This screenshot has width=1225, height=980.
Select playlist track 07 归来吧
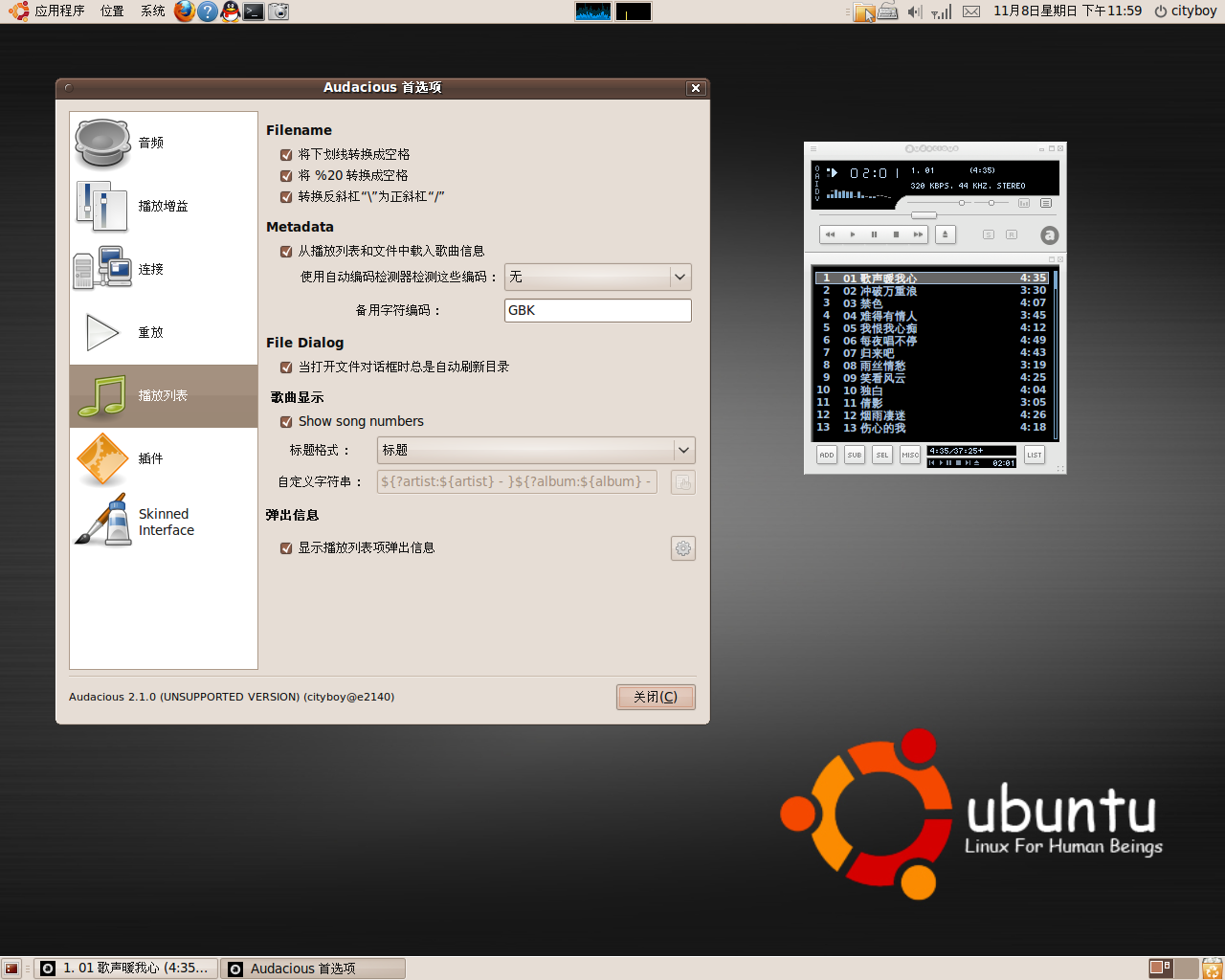(933, 353)
